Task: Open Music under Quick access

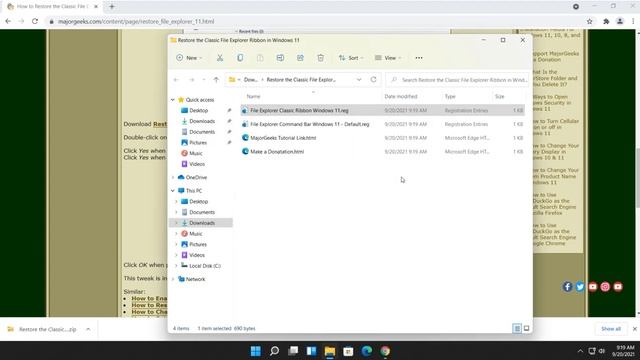Action: [196, 153]
